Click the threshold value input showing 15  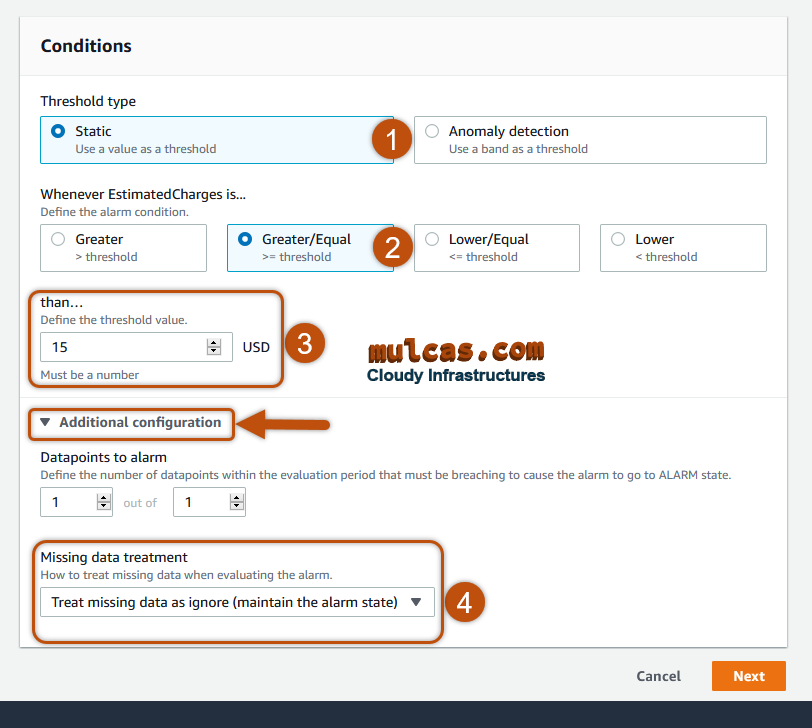(120, 347)
